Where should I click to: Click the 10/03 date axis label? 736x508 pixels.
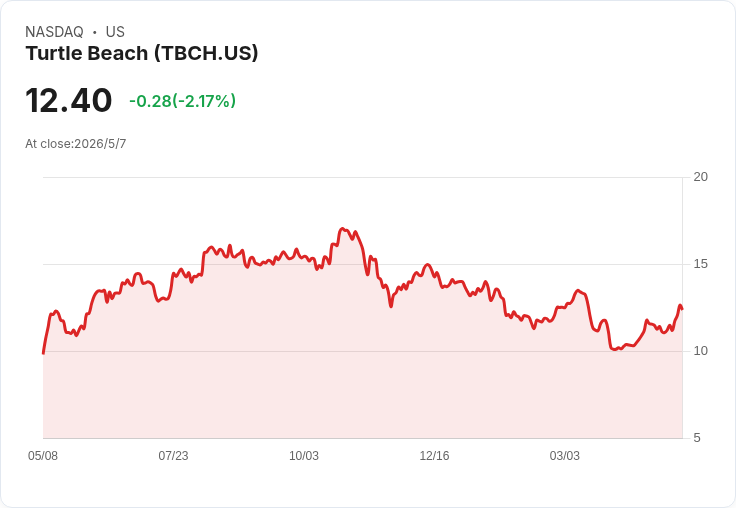[304, 455]
